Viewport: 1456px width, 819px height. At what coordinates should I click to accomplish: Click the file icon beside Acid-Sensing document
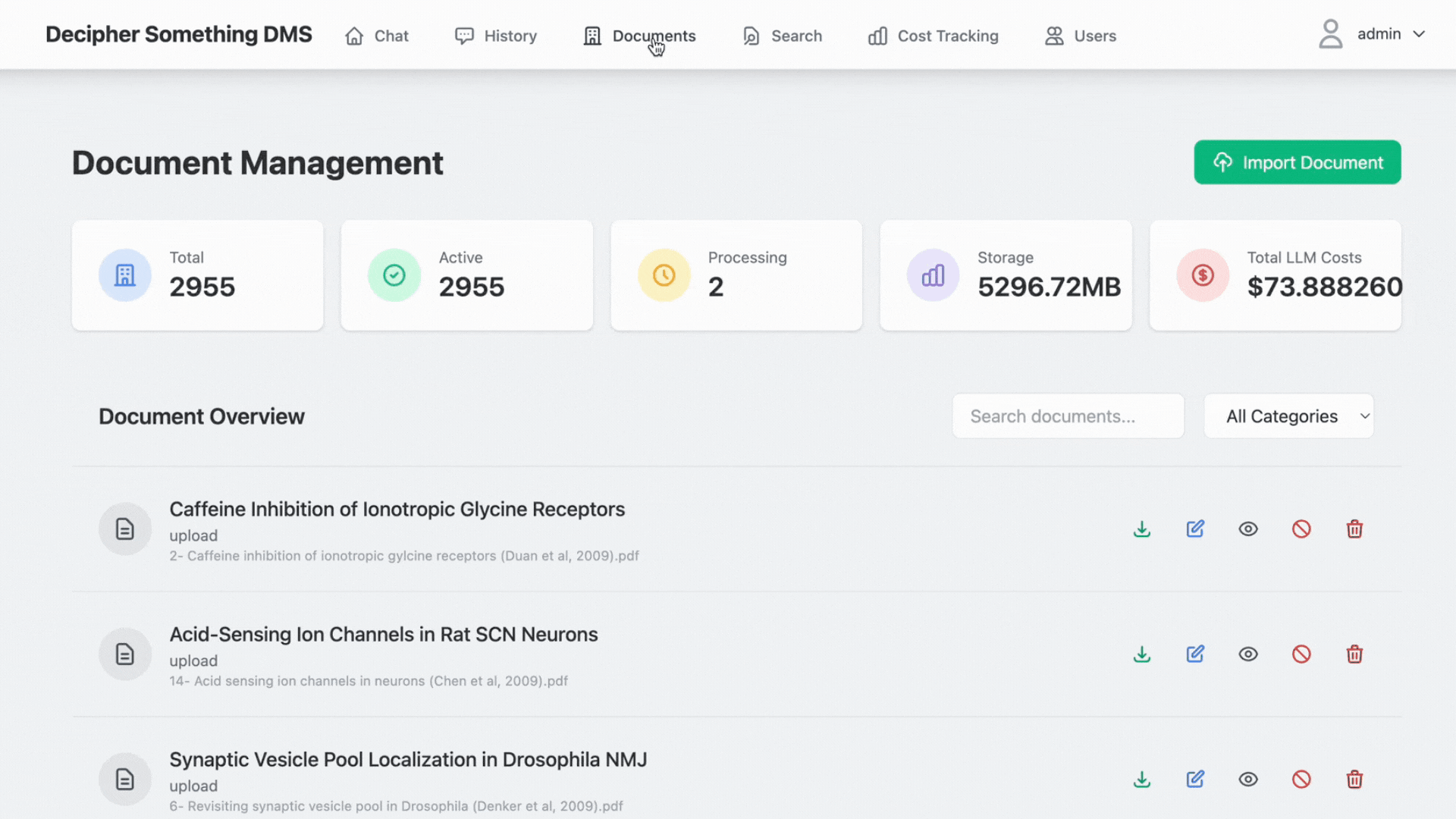point(125,654)
